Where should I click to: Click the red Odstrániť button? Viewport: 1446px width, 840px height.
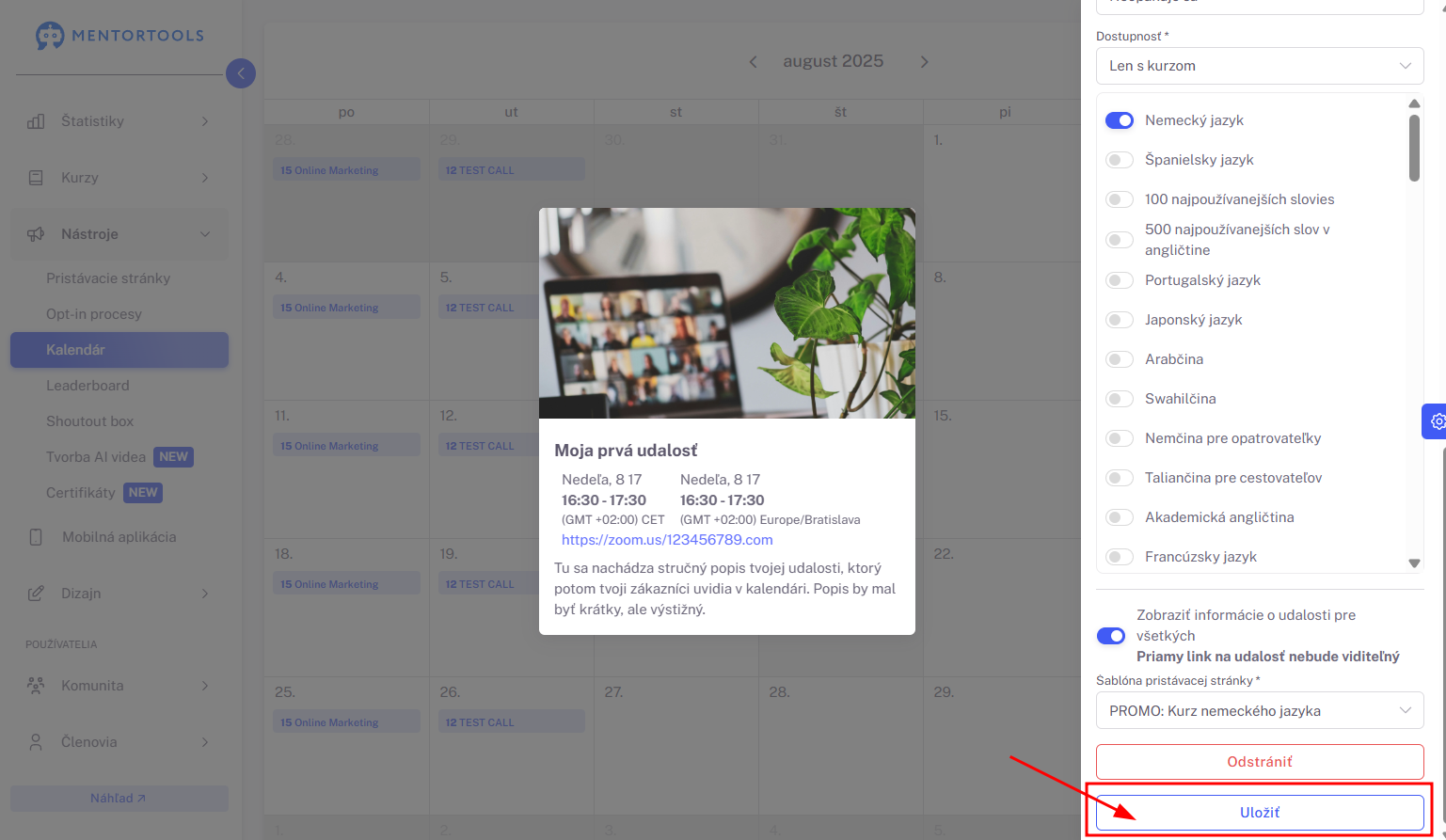click(x=1260, y=762)
